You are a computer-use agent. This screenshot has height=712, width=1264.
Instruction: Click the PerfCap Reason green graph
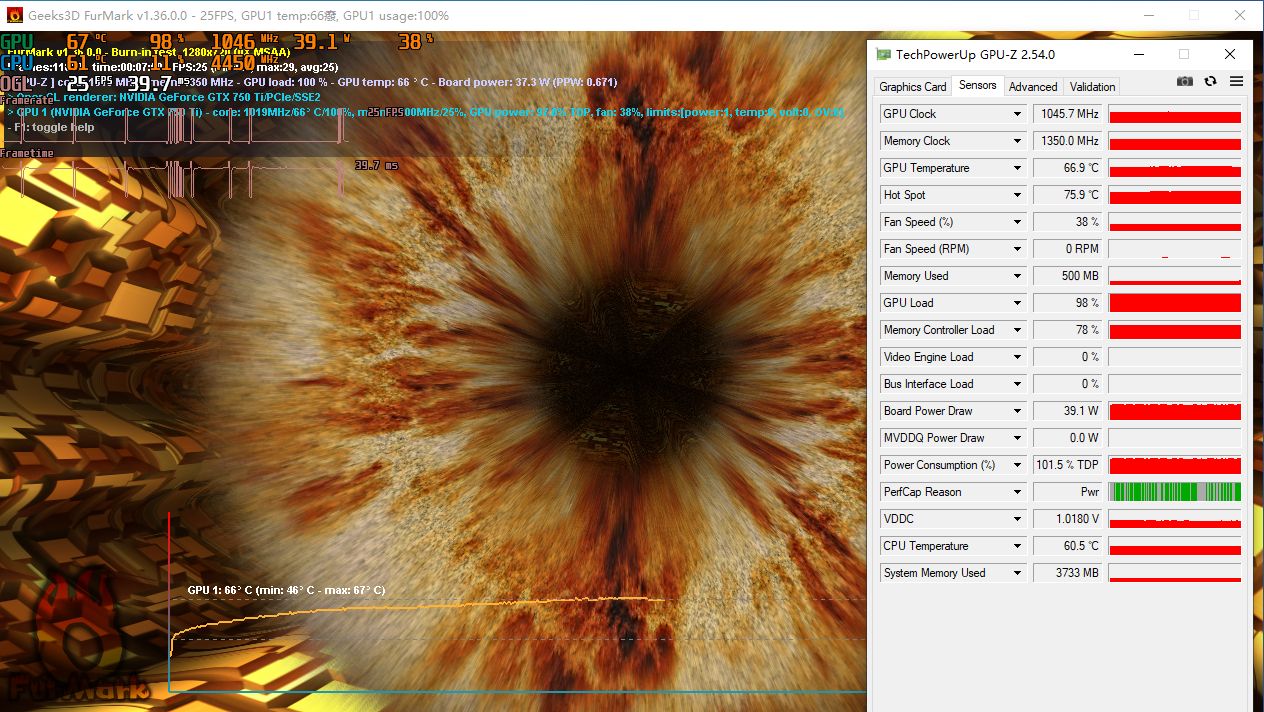[1174, 492]
